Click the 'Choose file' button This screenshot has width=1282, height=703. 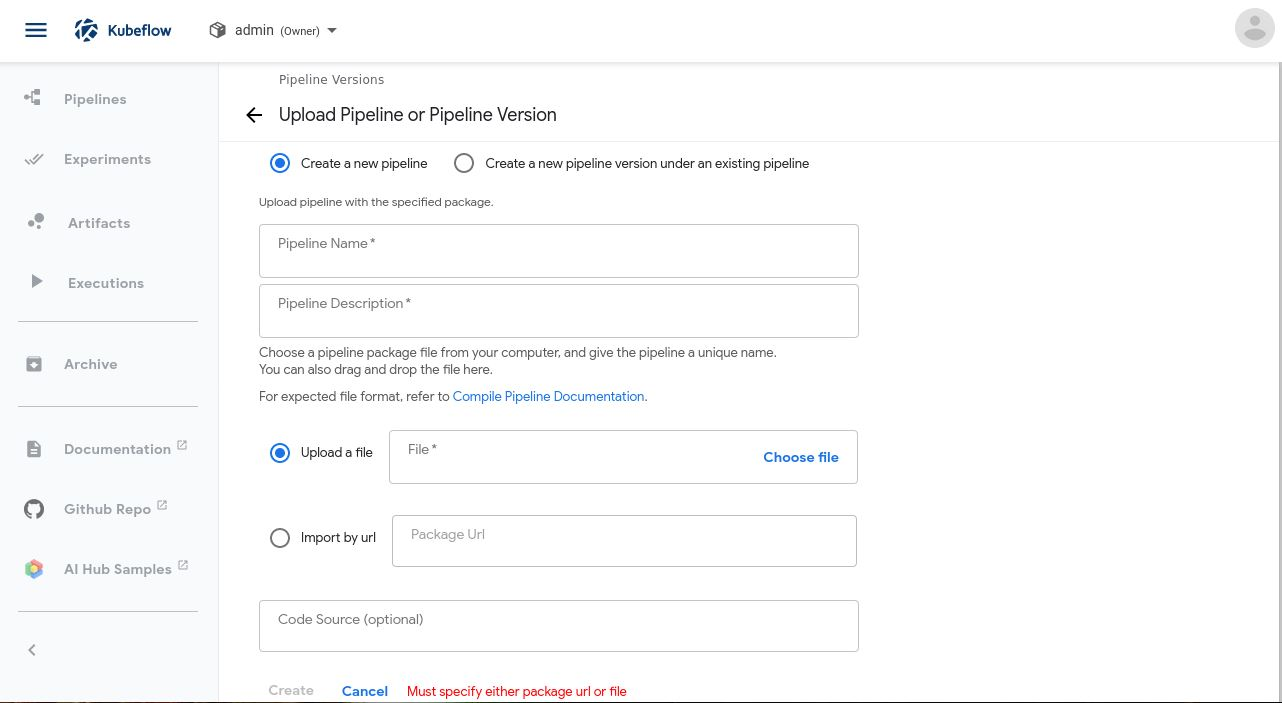click(800, 457)
